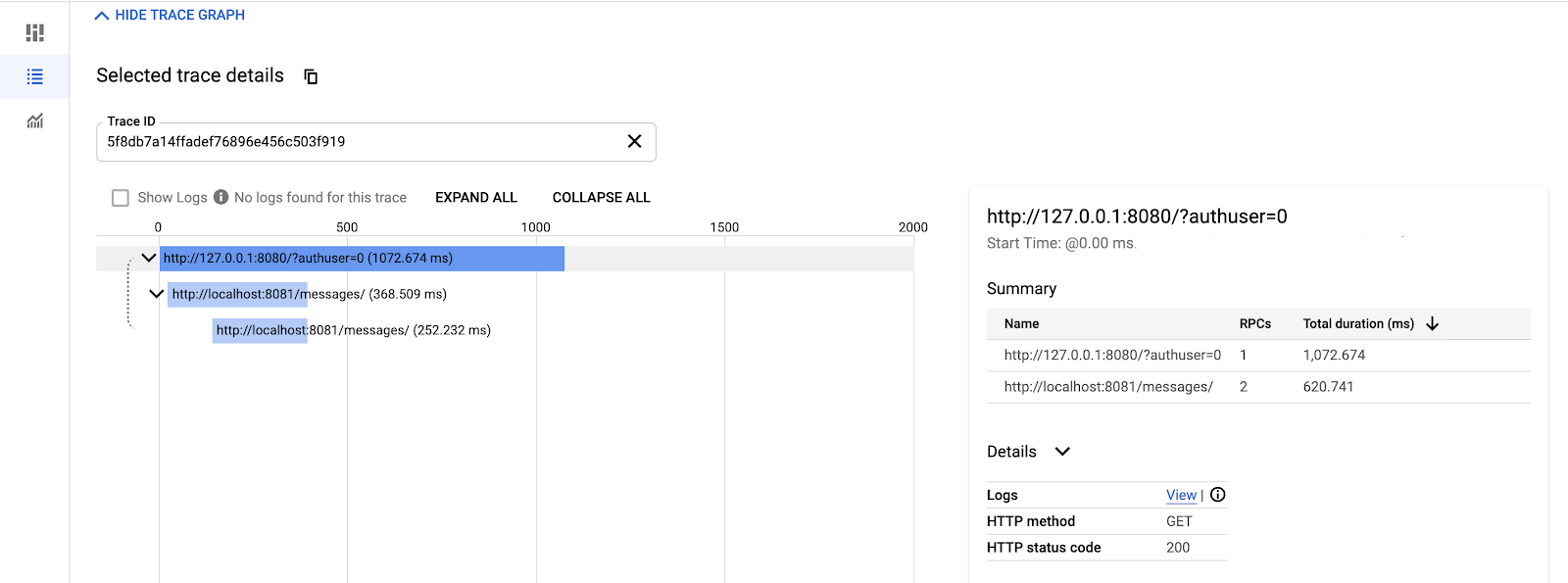Click EXPAND ALL spans

(x=476, y=197)
